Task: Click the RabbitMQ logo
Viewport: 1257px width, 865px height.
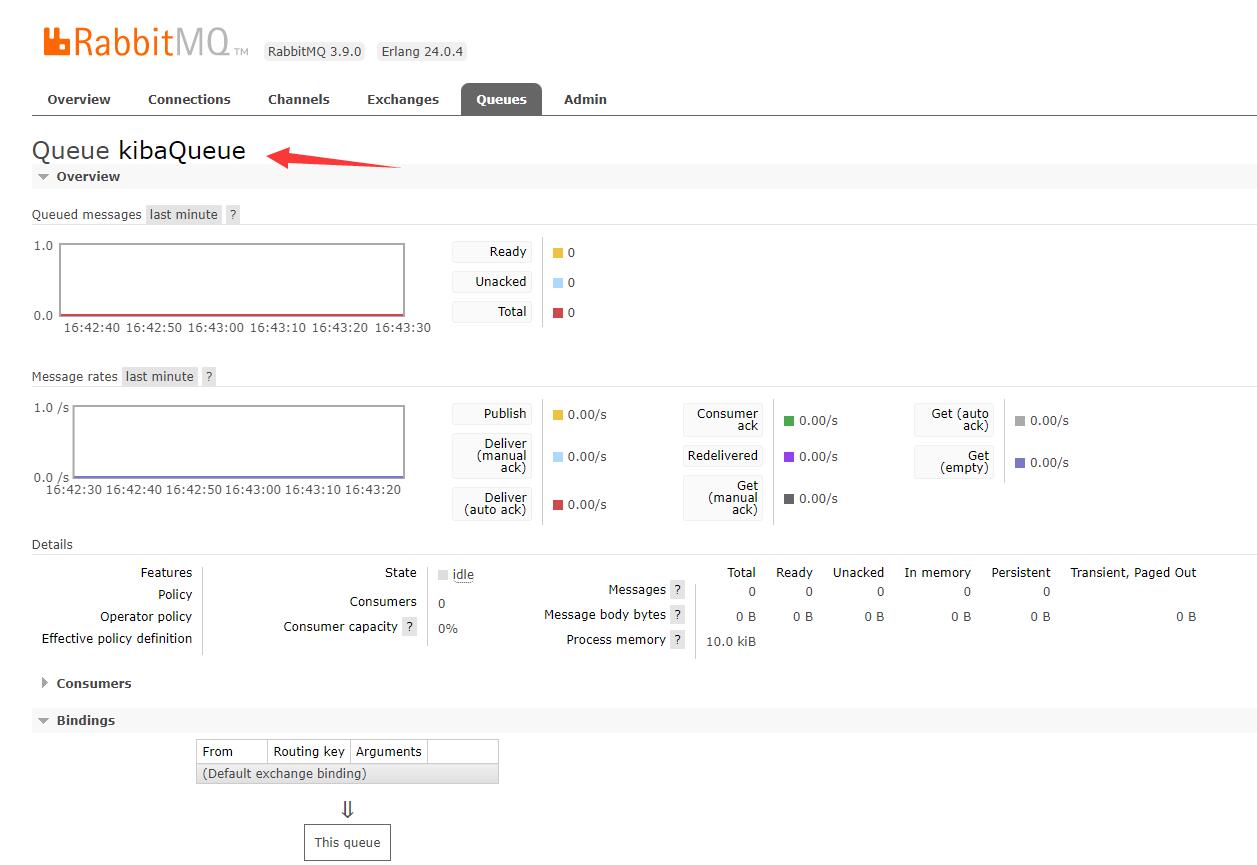Action: click(145, 43)
